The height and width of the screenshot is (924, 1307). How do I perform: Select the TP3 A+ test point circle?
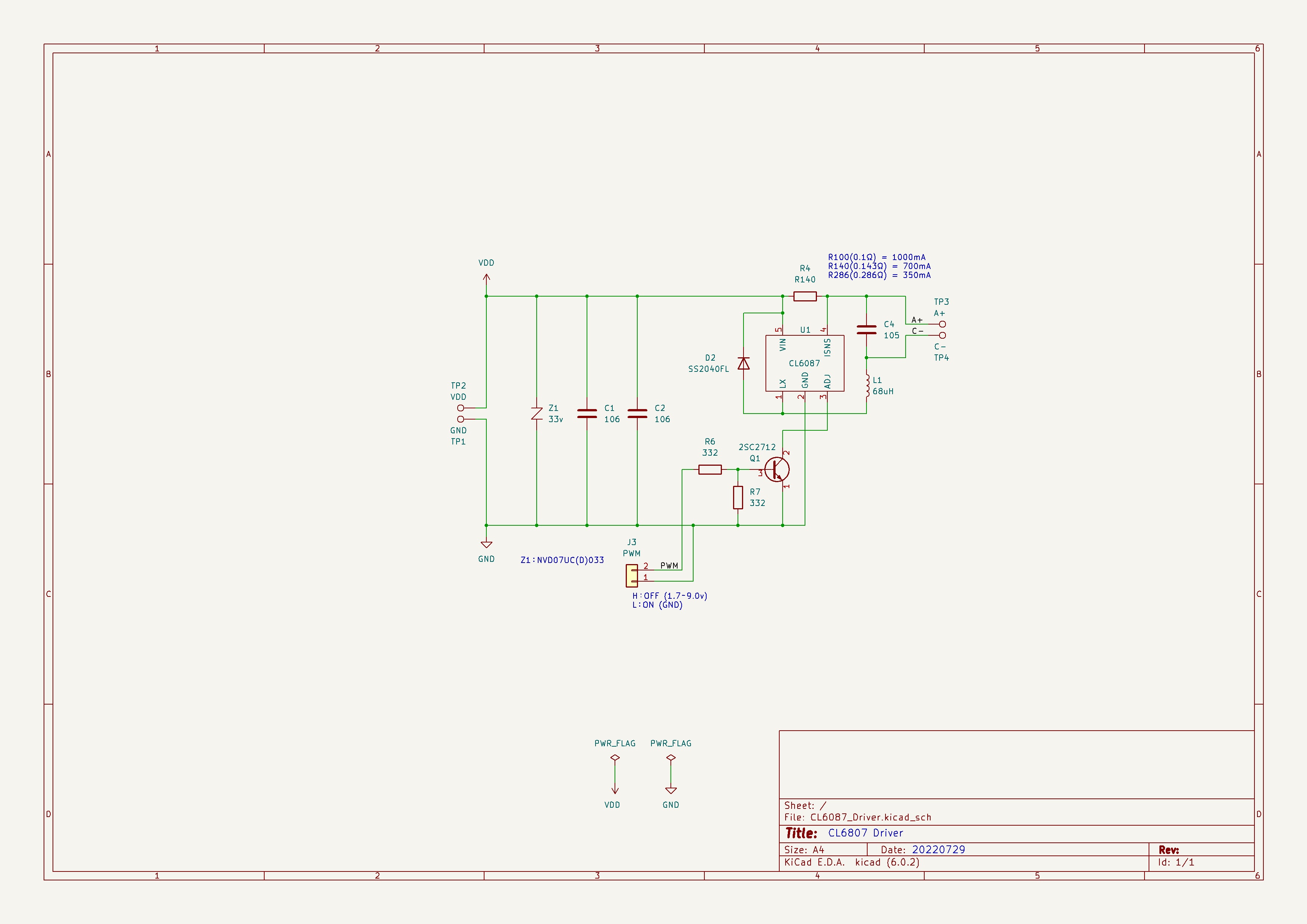[x=942, y=324]
